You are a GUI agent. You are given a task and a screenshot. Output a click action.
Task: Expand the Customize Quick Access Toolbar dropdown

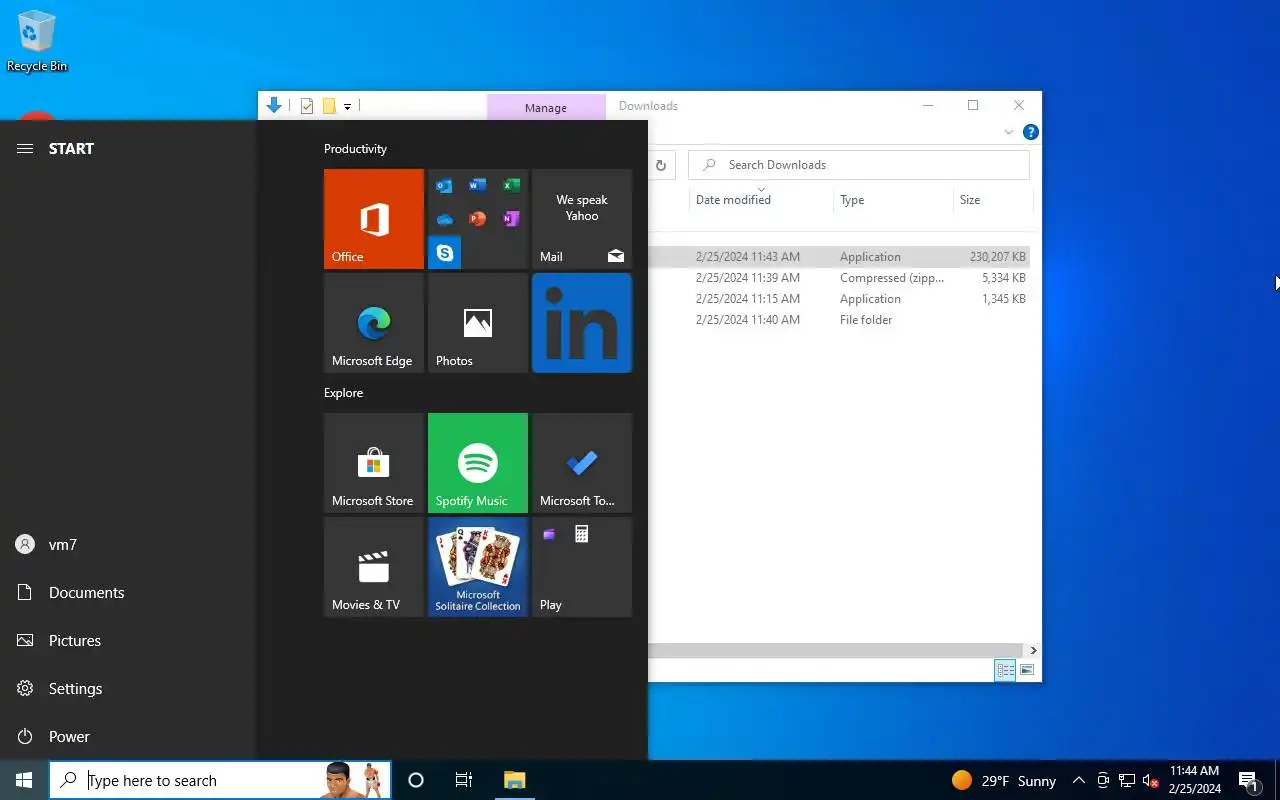pyautogui.click(x=347, y=106)
